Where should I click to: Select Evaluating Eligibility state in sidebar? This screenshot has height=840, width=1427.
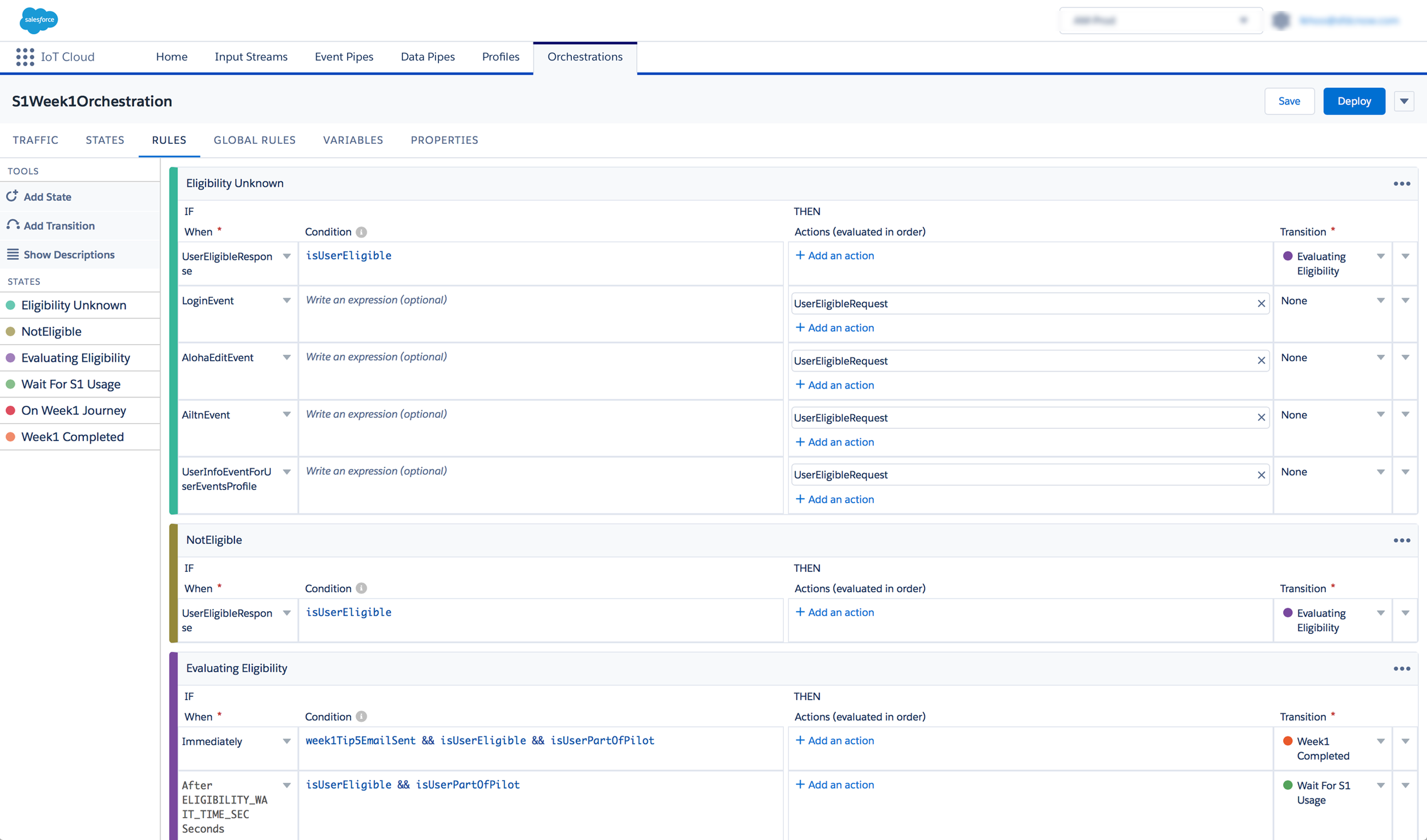80,358
